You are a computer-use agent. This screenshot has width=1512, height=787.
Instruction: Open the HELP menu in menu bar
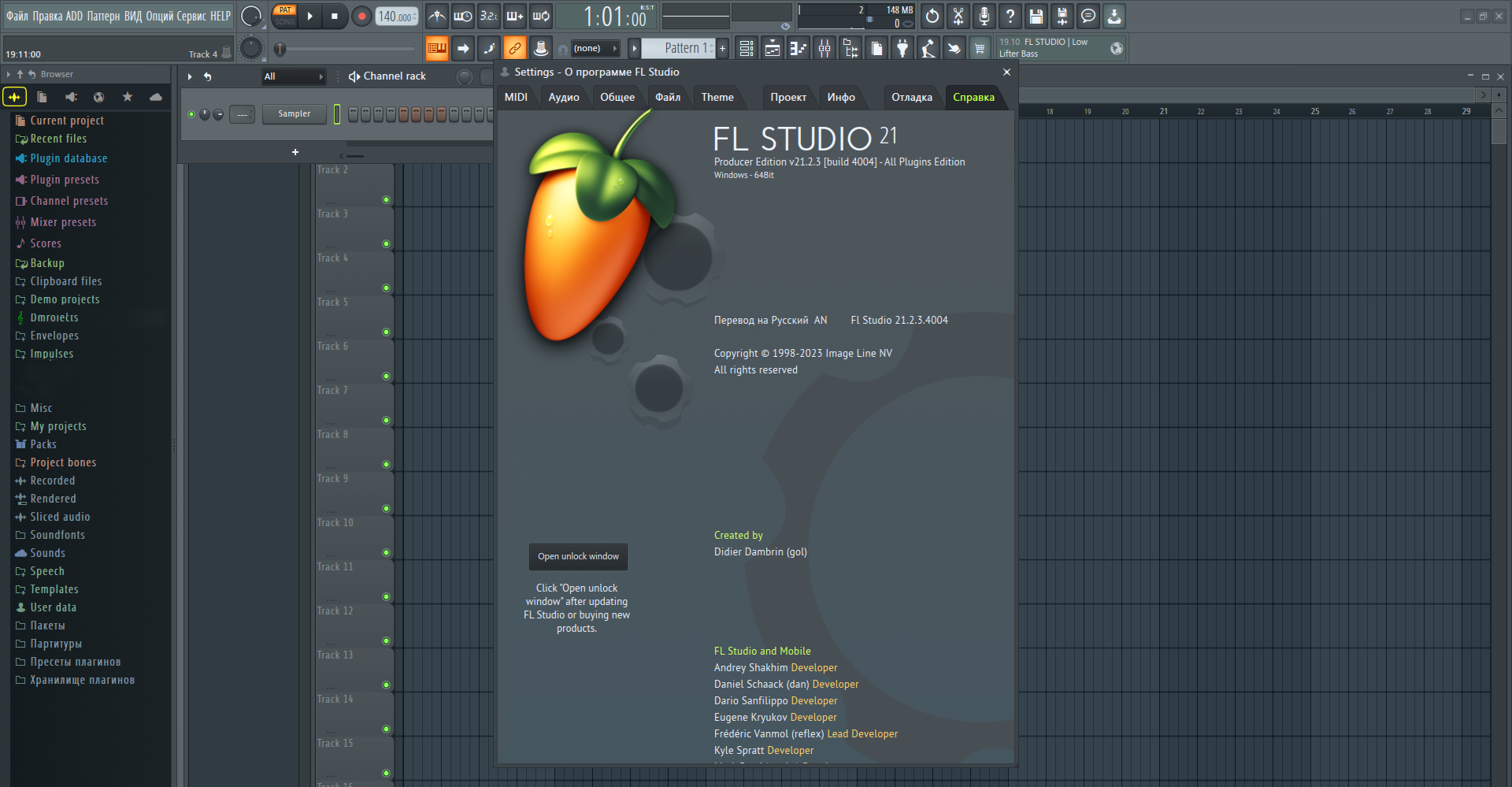[220, 16]
